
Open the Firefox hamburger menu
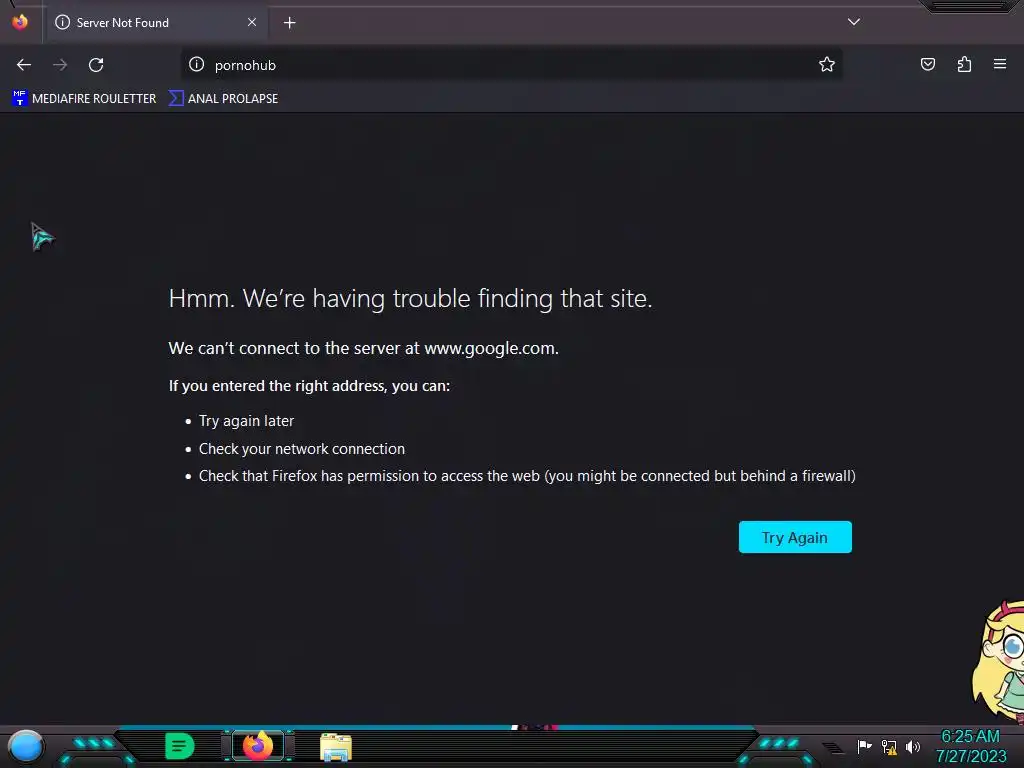(x=1000, y=64)
